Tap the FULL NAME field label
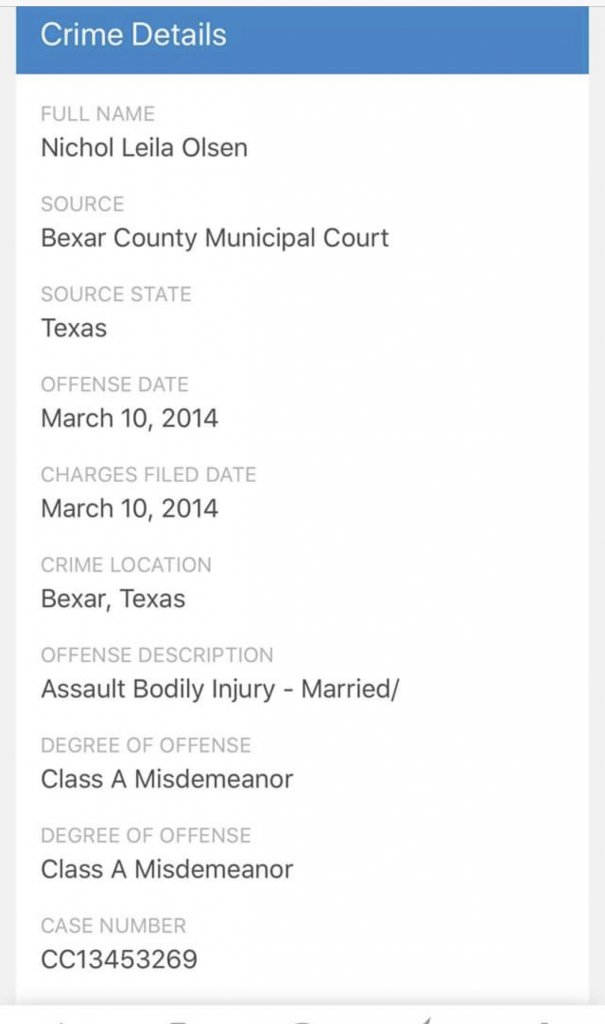The width and height of the screenshot is (605, 1024). pyautogui.click(x=98, y=114)
